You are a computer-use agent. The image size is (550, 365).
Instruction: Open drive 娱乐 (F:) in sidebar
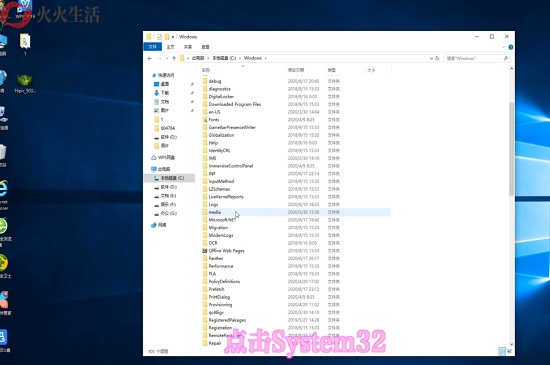pyautogui.click(x=168, y=204)
